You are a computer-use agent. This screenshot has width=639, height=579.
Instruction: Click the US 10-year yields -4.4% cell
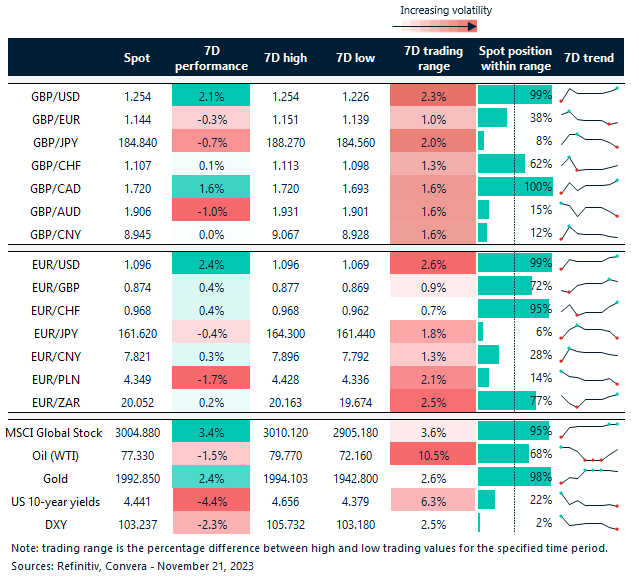(210, 500)
